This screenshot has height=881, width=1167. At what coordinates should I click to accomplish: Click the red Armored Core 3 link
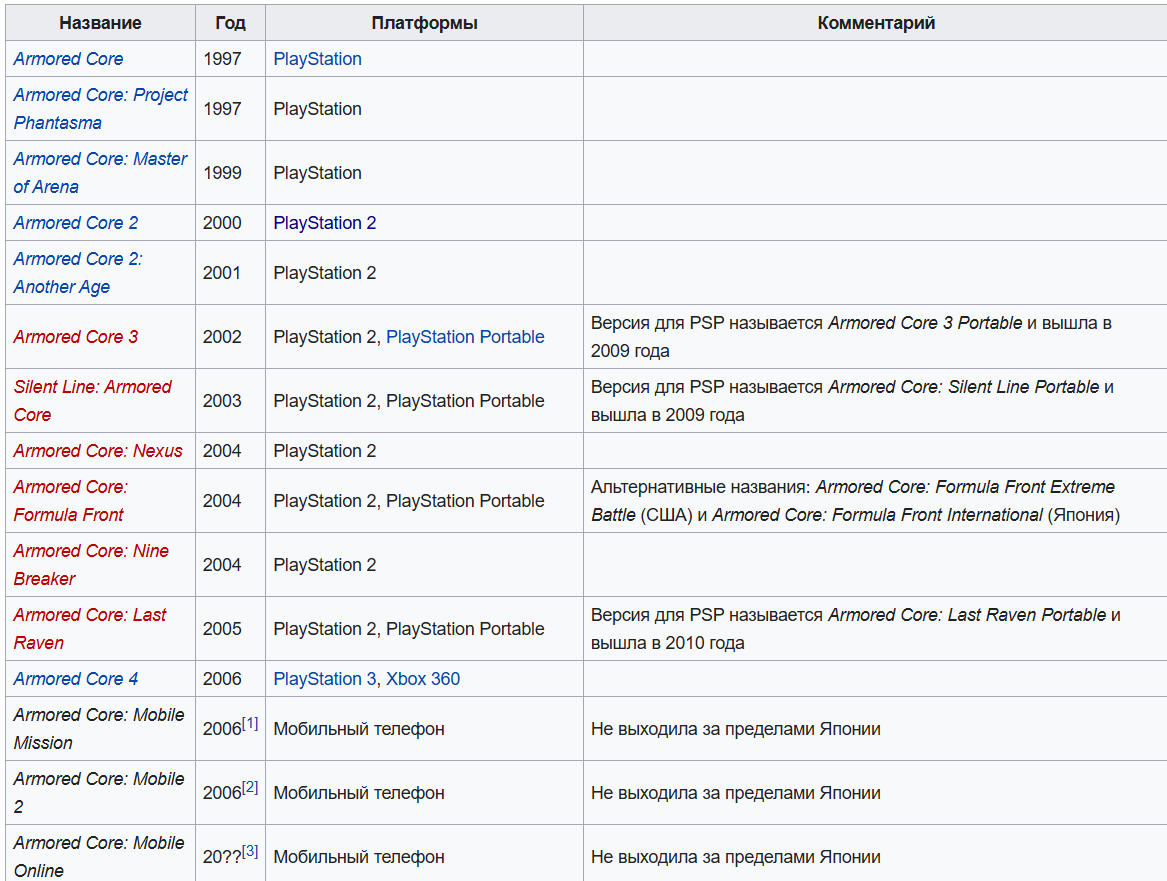pos(76,336)
